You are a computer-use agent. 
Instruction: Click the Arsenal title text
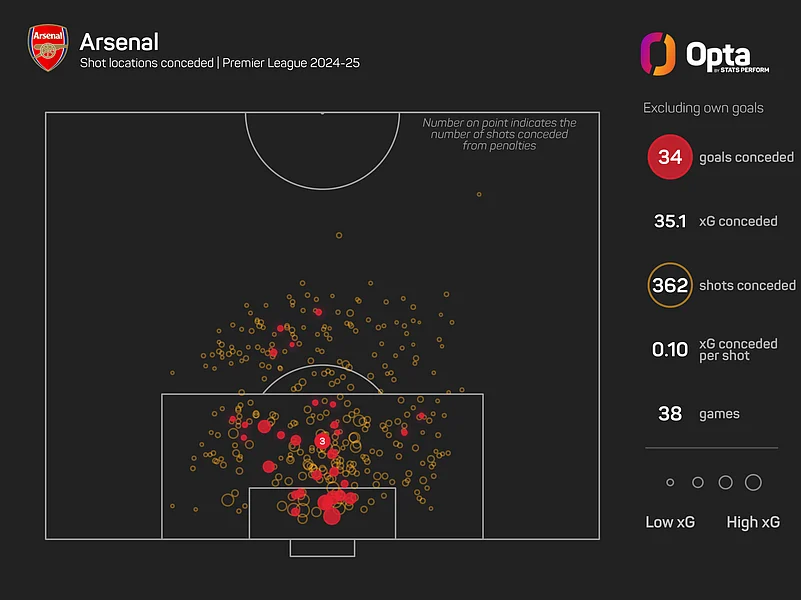pos(119,42)
